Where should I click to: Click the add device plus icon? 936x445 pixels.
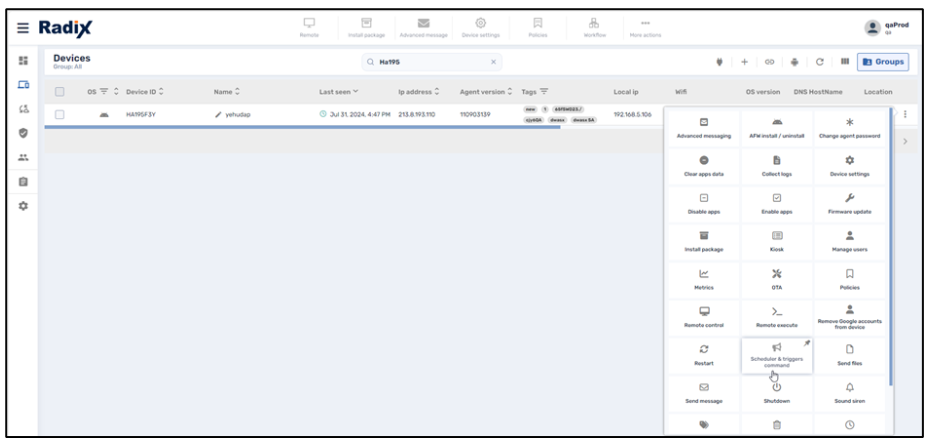(746, 64)
